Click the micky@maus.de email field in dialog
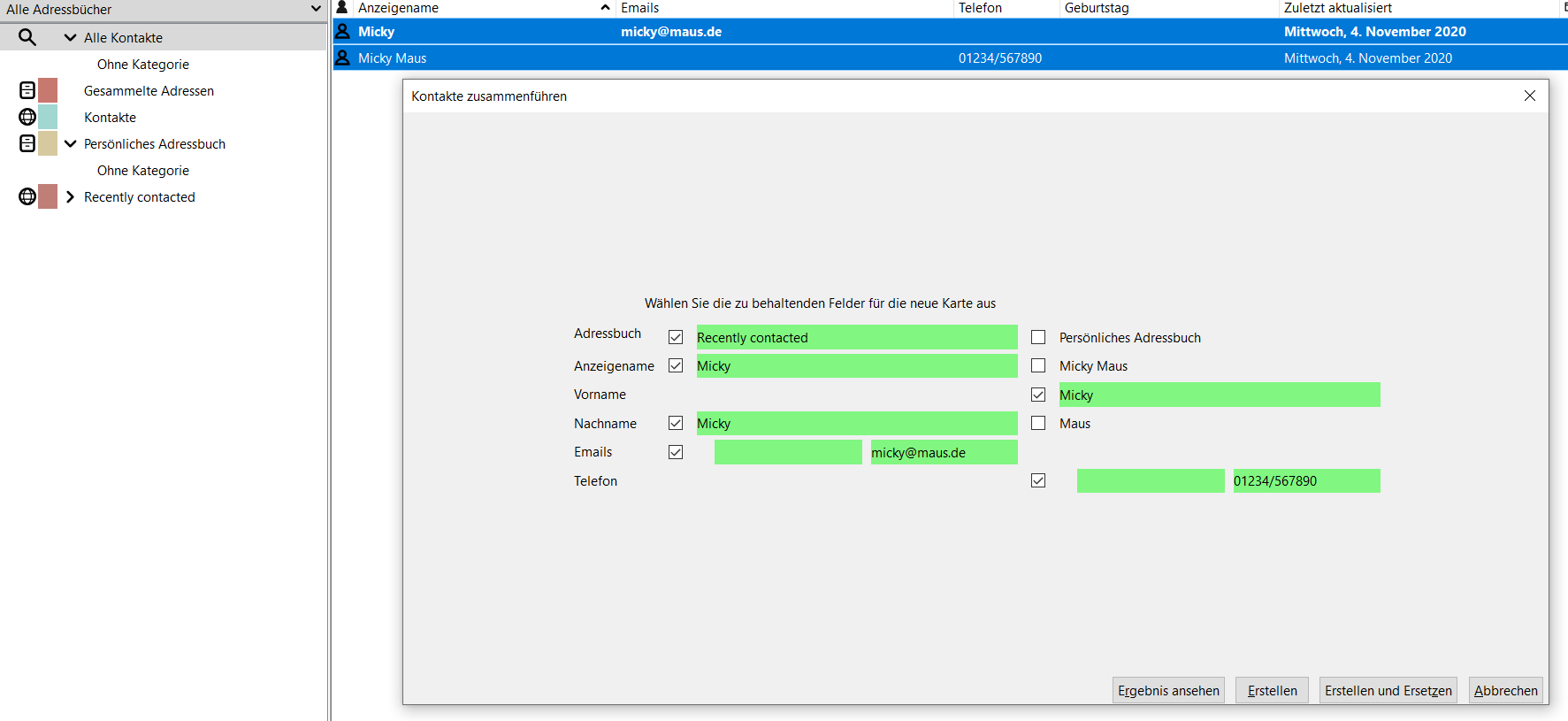 (943, 452)
